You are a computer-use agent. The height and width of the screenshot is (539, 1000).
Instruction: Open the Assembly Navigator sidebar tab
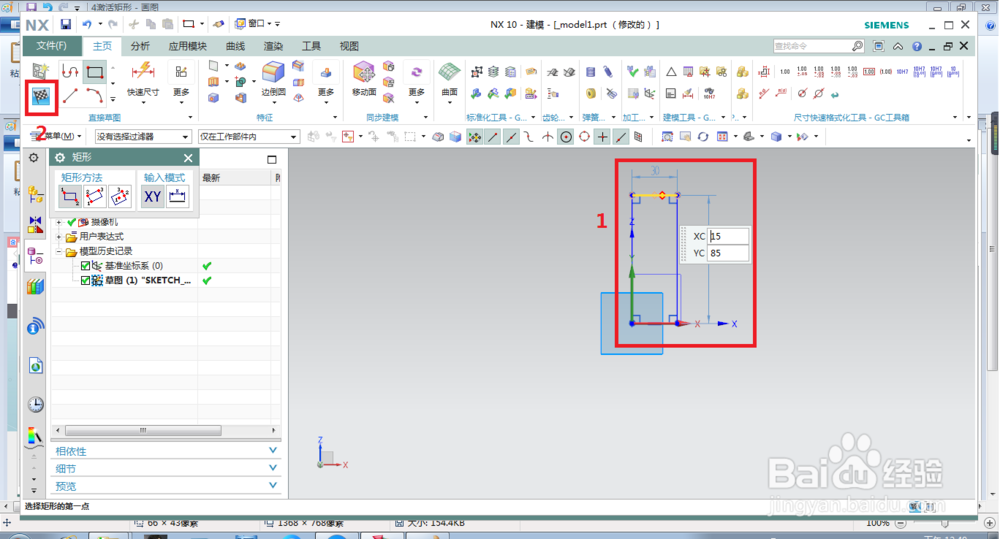pyautogui.click(x=36, y=194)
